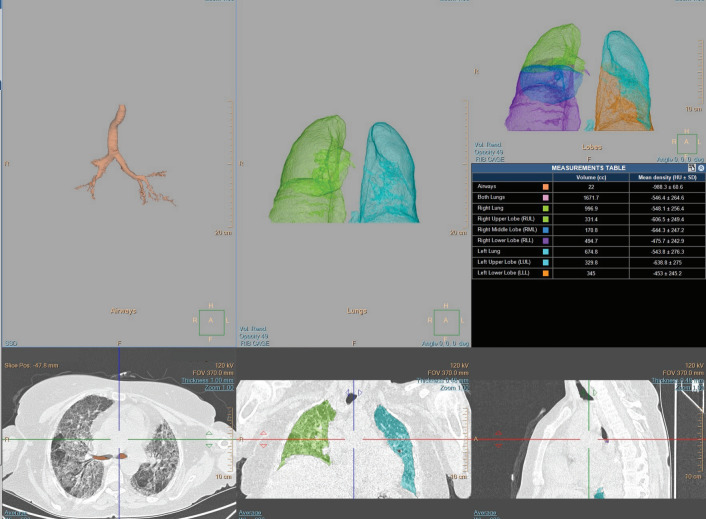Click the Both Lungs pink color swatch

click(x=545, y=197)
